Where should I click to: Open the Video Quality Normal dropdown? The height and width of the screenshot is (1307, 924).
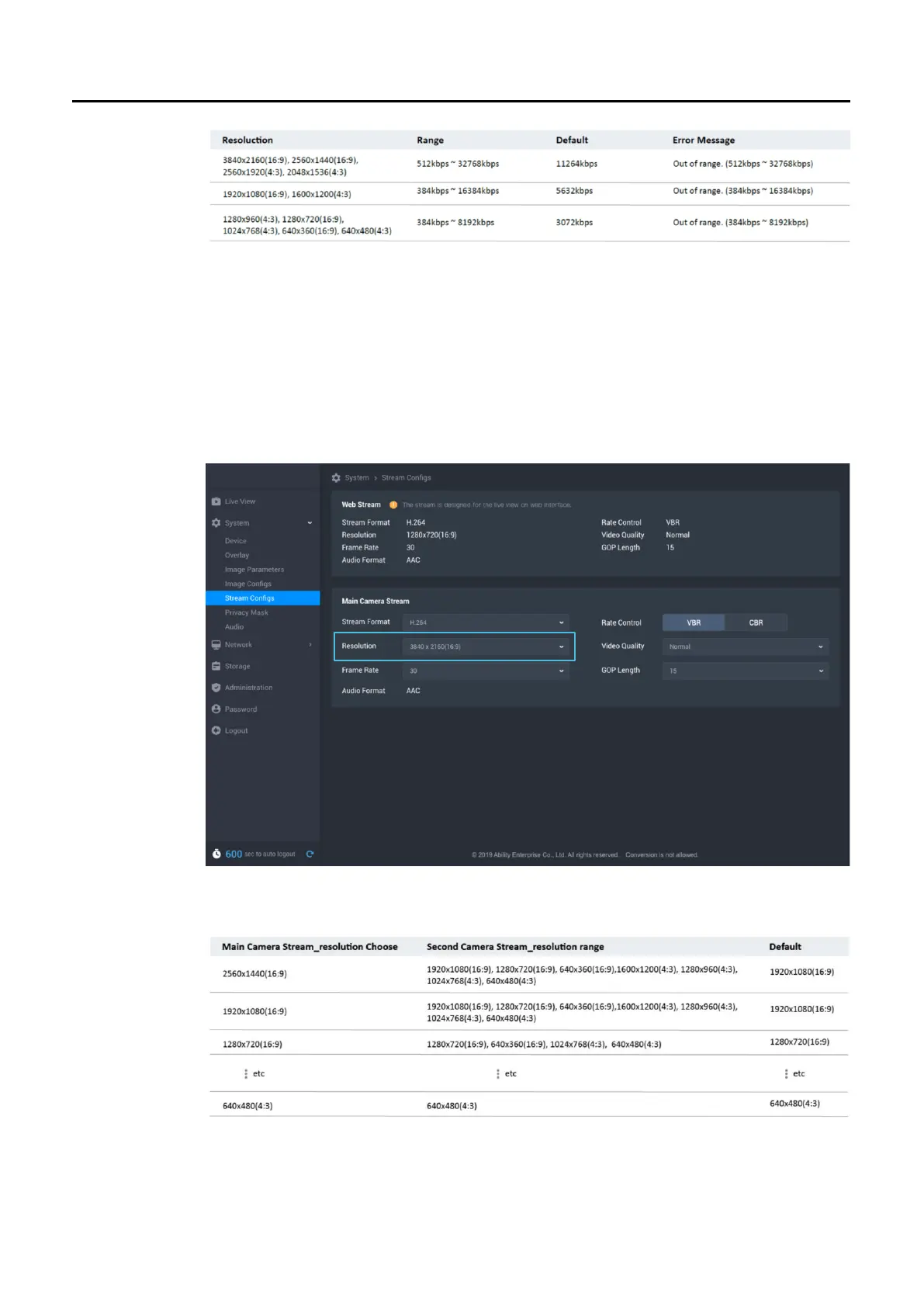tap(746, 647)
